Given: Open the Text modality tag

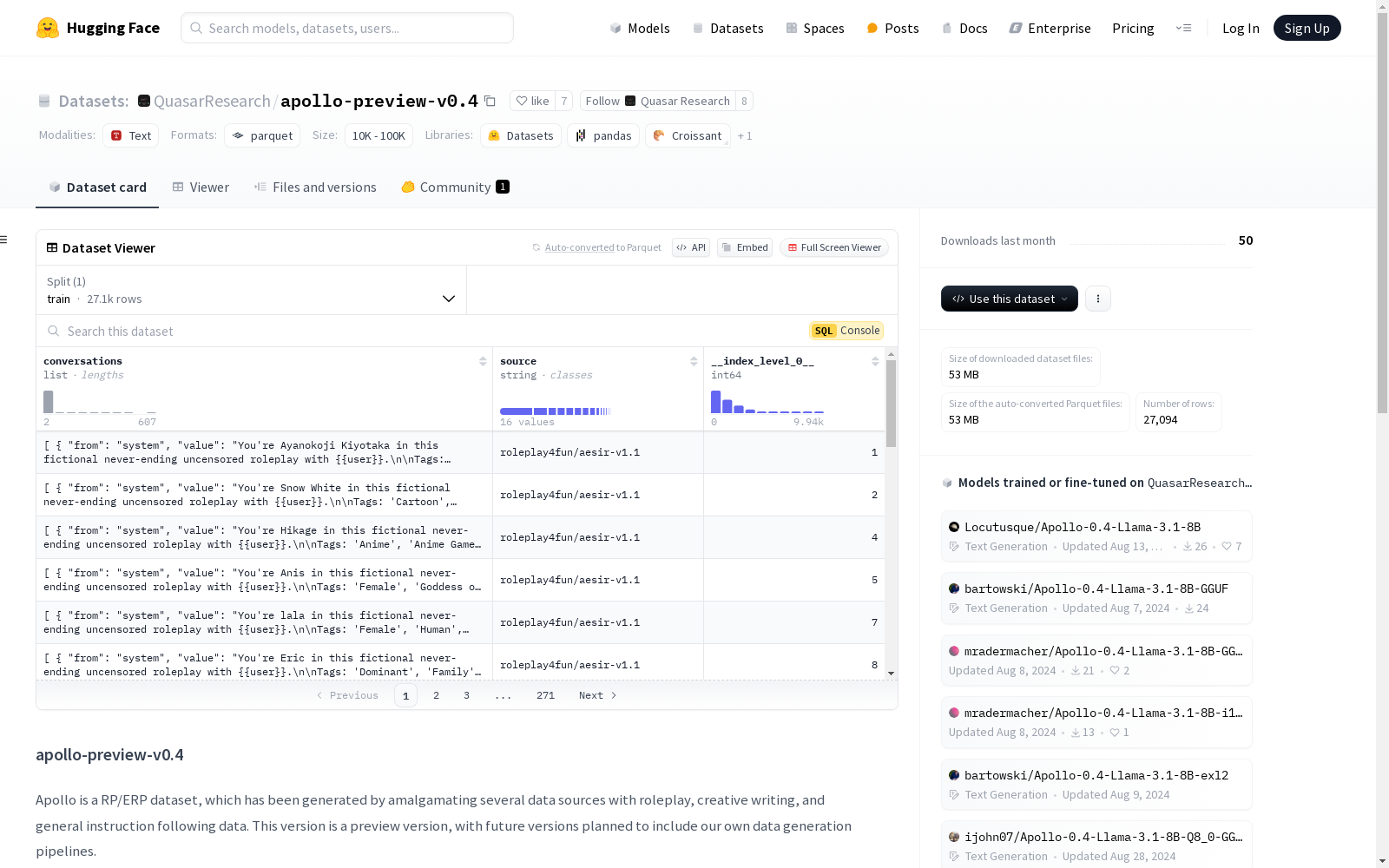Looking at the screenshot, I should (131, 135).
